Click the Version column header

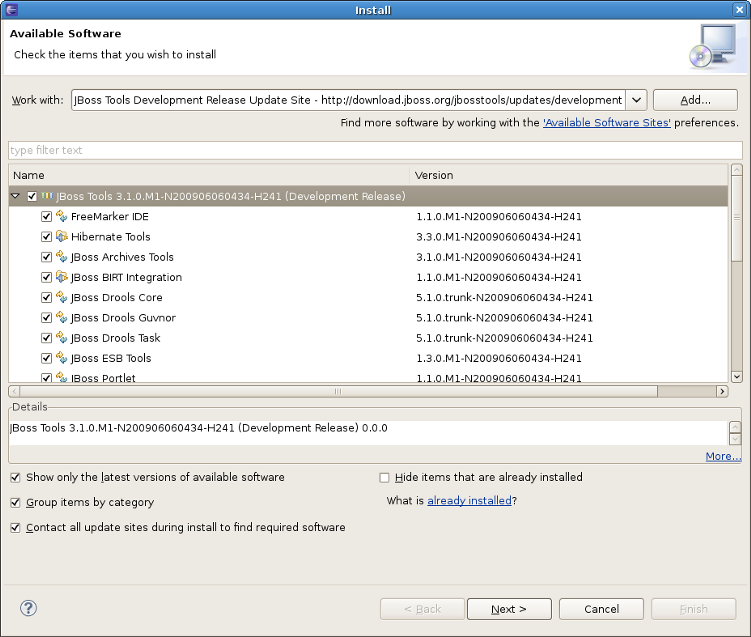tap(569, 175)
